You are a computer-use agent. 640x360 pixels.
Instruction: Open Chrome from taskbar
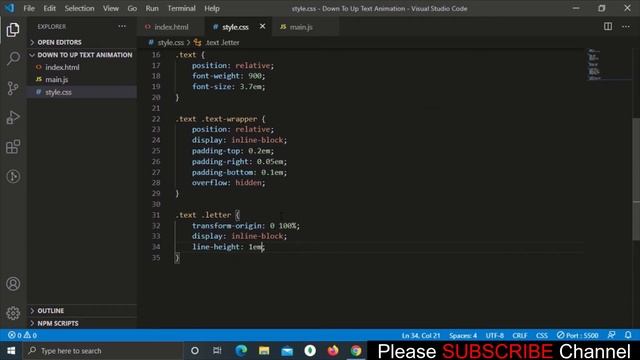(x=356, y=351)
